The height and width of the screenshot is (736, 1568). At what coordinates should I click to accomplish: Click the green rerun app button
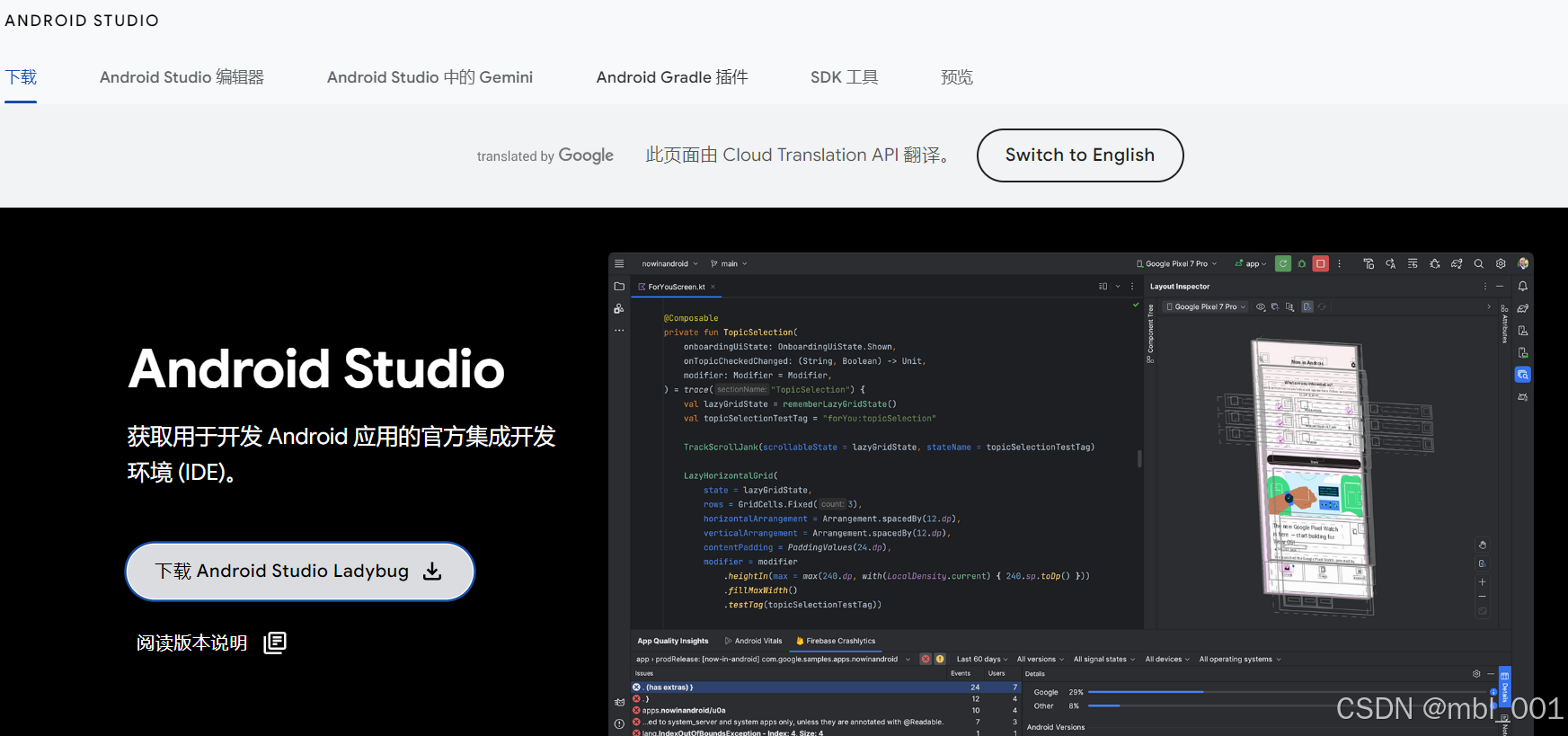(x=1283, y=263)
